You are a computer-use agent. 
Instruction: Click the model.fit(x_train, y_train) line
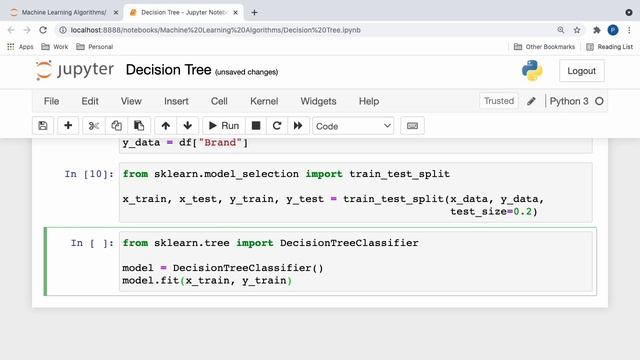(x=207, y=281)
